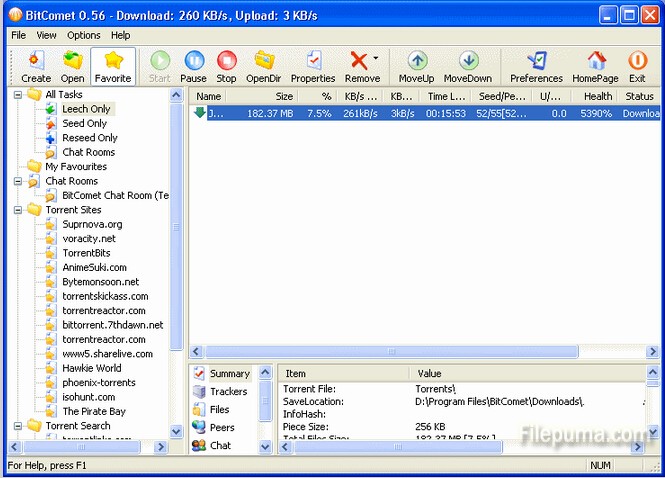
Task: Select Seed Only task filter
Action: coord(84,123)
